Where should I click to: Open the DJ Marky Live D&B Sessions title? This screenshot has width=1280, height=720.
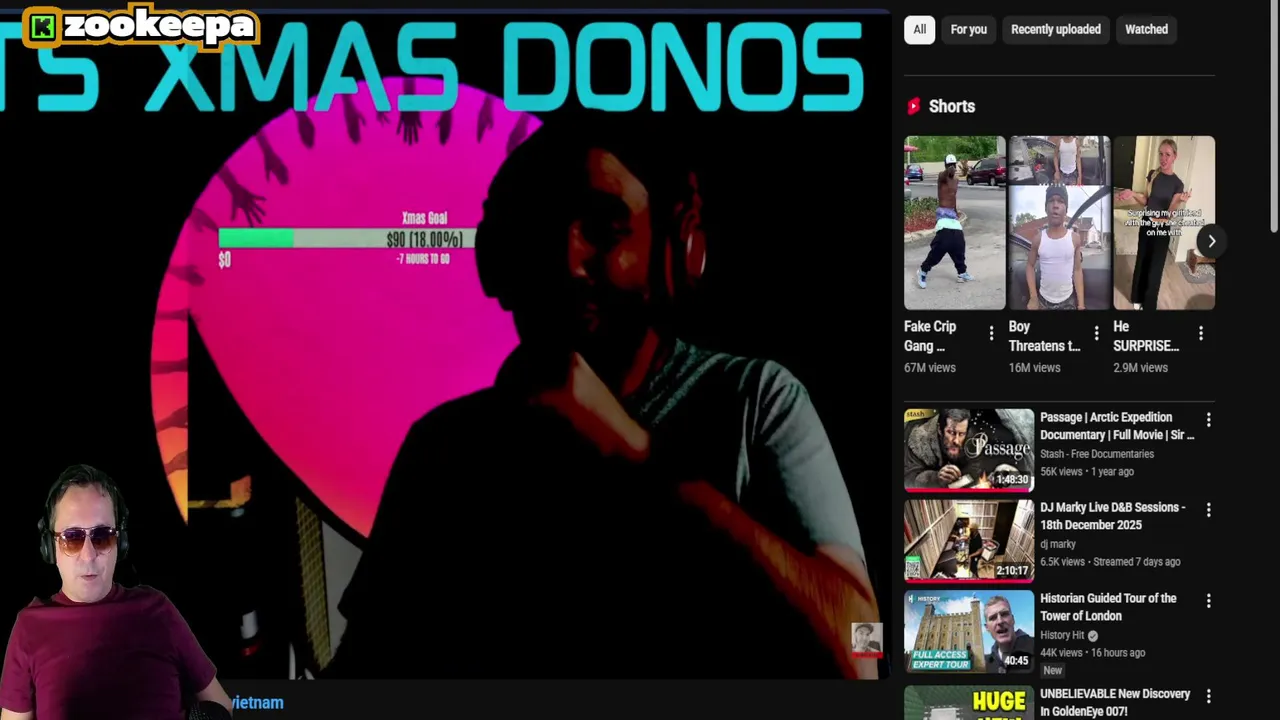(1112, 516)
